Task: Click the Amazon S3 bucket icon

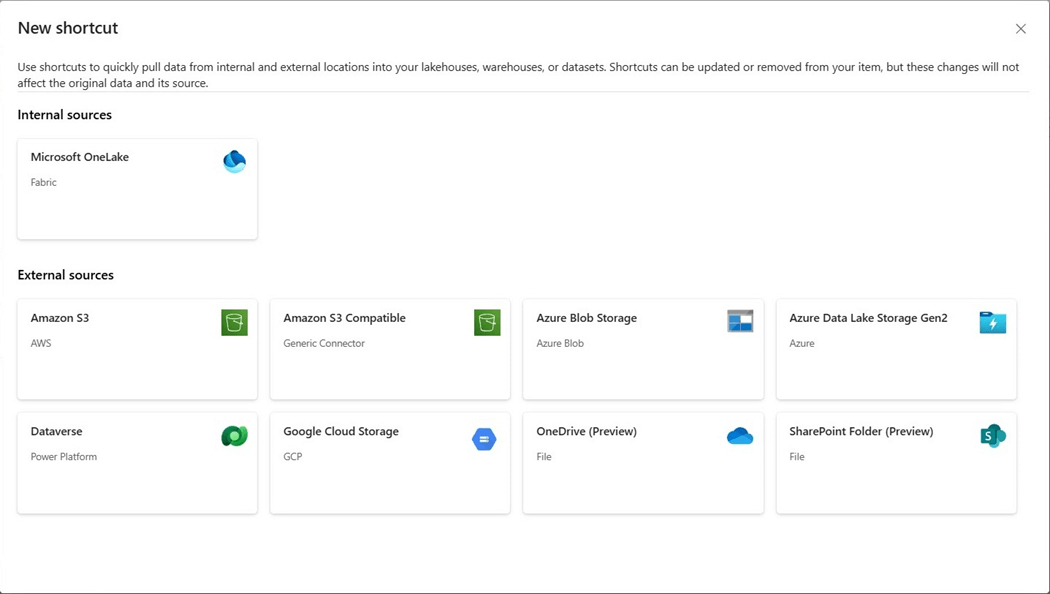Action: (x=234, y=322)
